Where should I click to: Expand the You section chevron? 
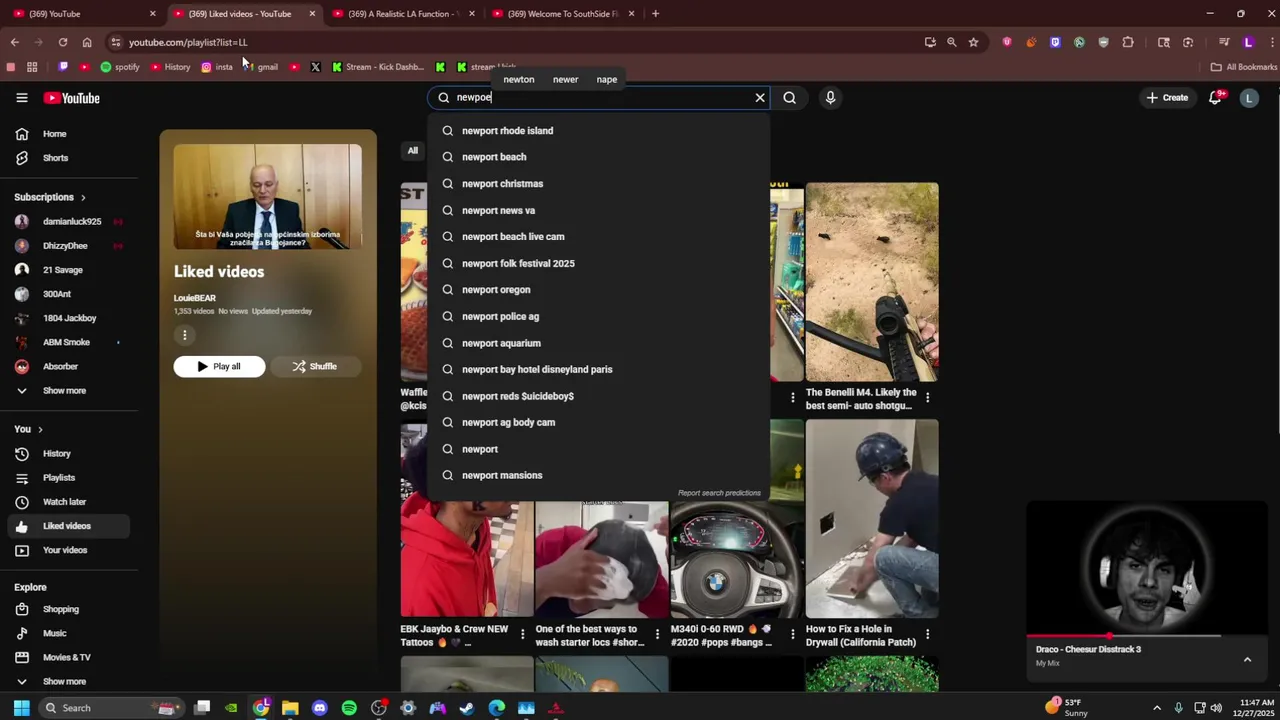tap(40, 429)
